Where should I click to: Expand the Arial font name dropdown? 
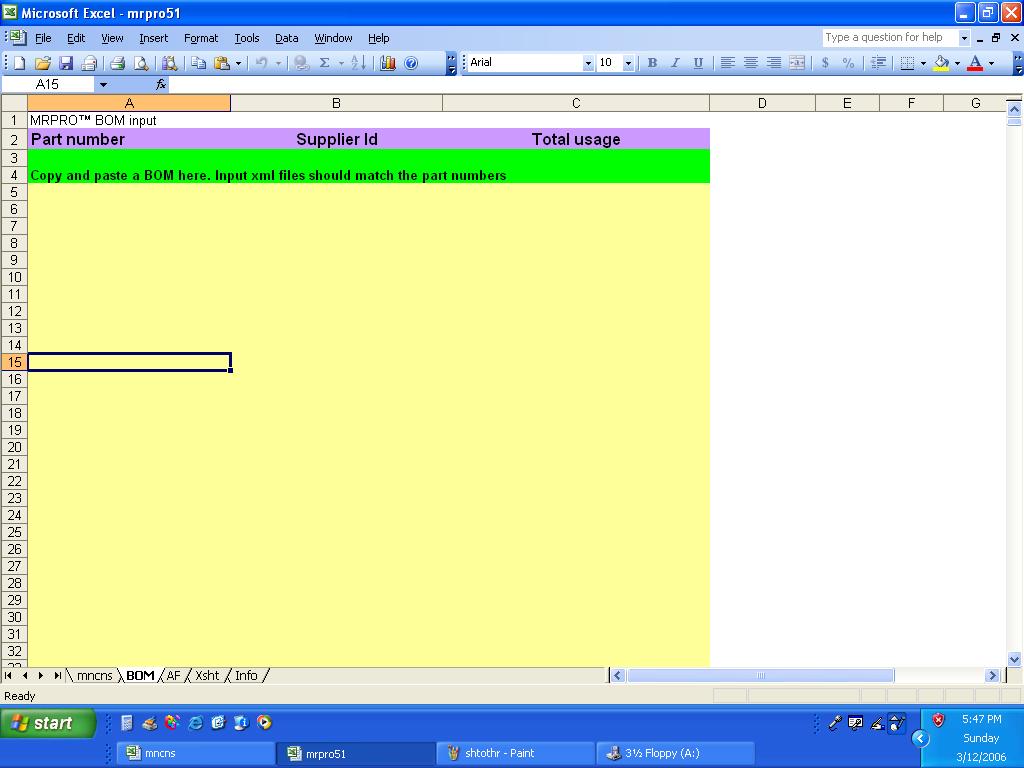click(x=588, y=63)
